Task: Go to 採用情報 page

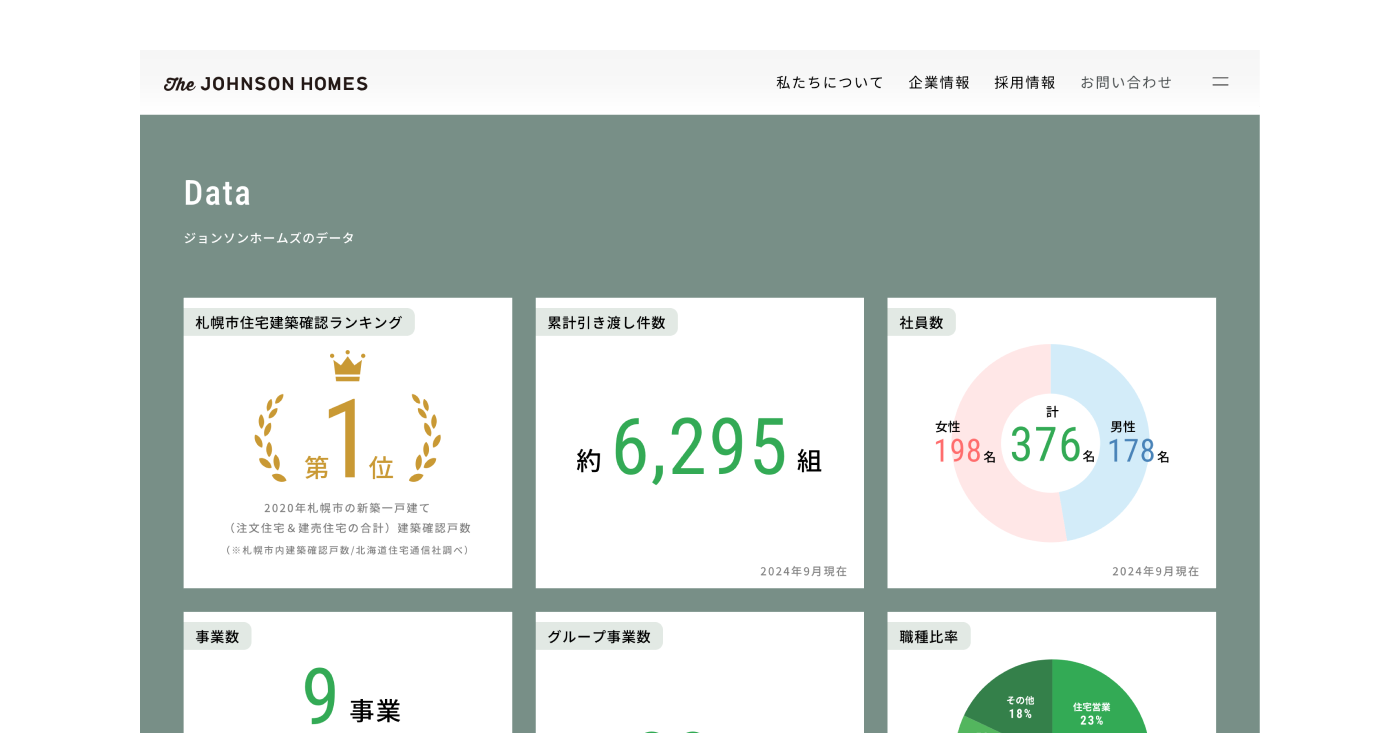Action: (1025, 83)
